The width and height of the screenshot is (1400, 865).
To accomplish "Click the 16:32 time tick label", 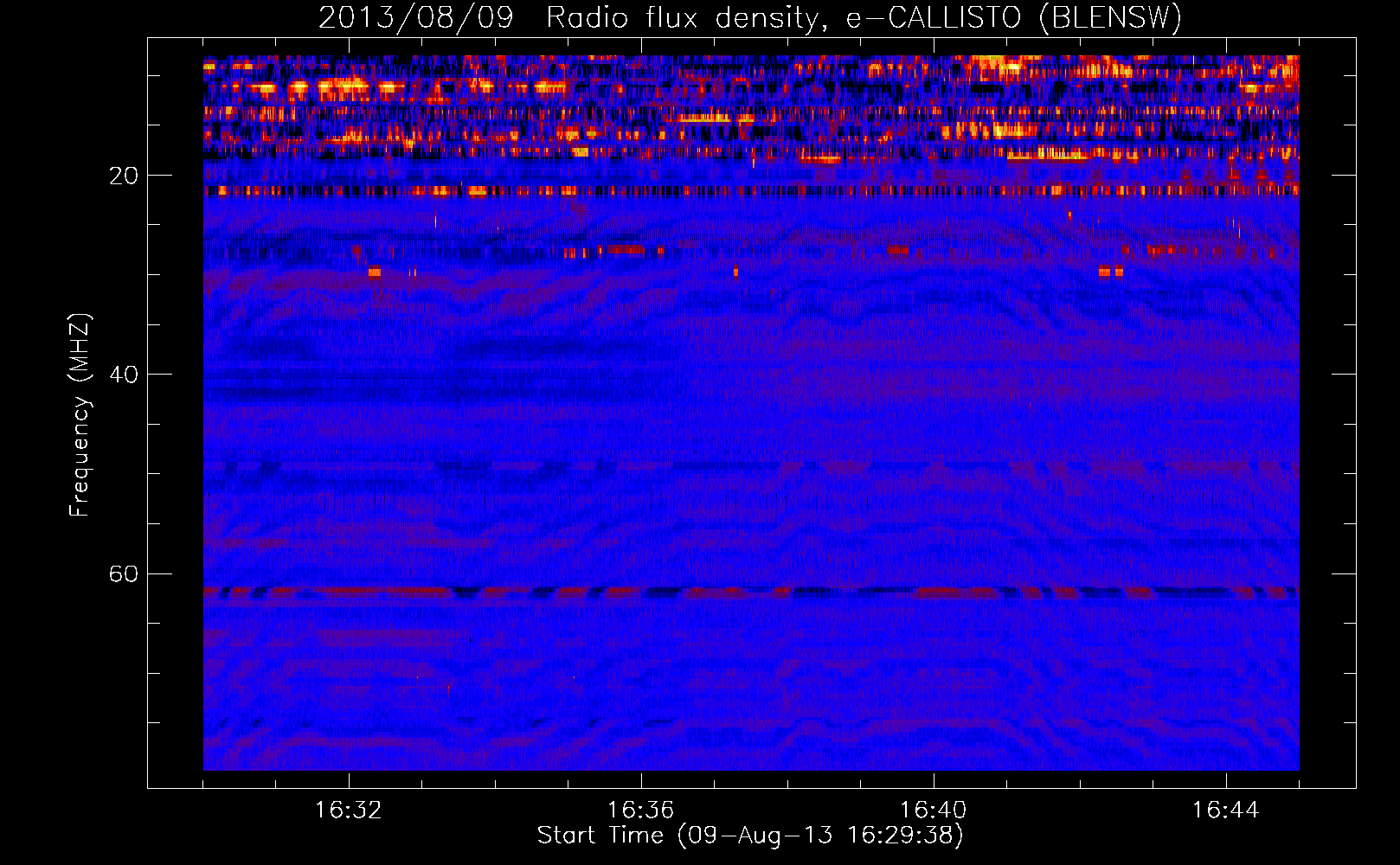I will pyautogui.click(x=349, y=811).
